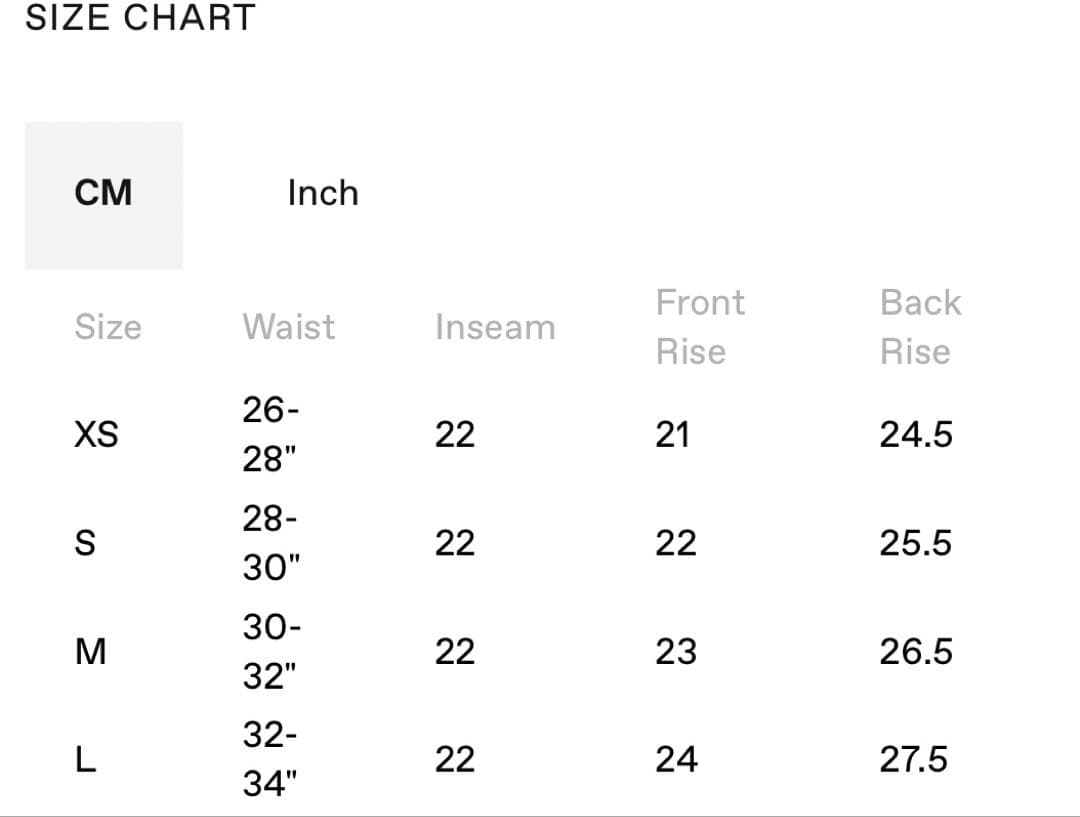
Task: Click the 25.5 back rise value
Action: point(916,544)
